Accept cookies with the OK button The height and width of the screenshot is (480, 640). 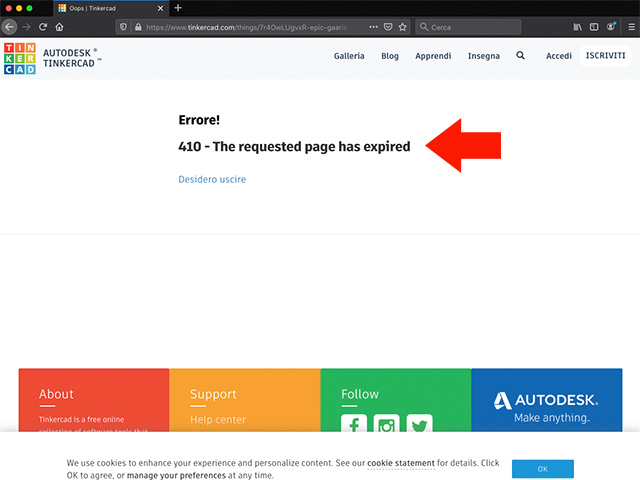[542, 469]
